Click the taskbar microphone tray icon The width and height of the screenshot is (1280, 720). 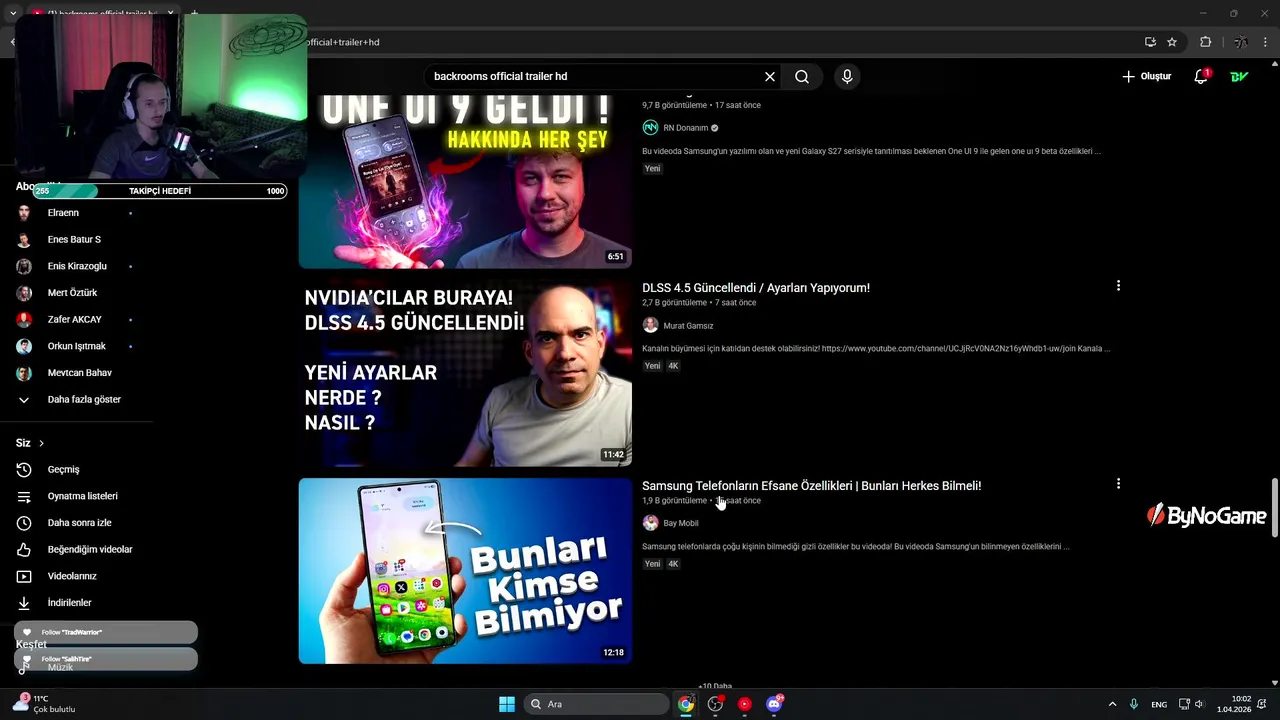1133,704
